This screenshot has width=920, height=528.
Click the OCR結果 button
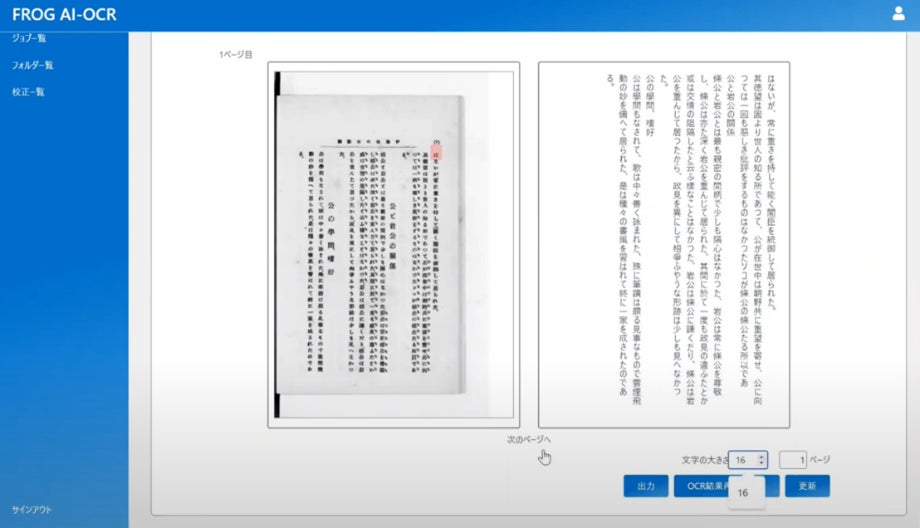[x=726, y=486]
